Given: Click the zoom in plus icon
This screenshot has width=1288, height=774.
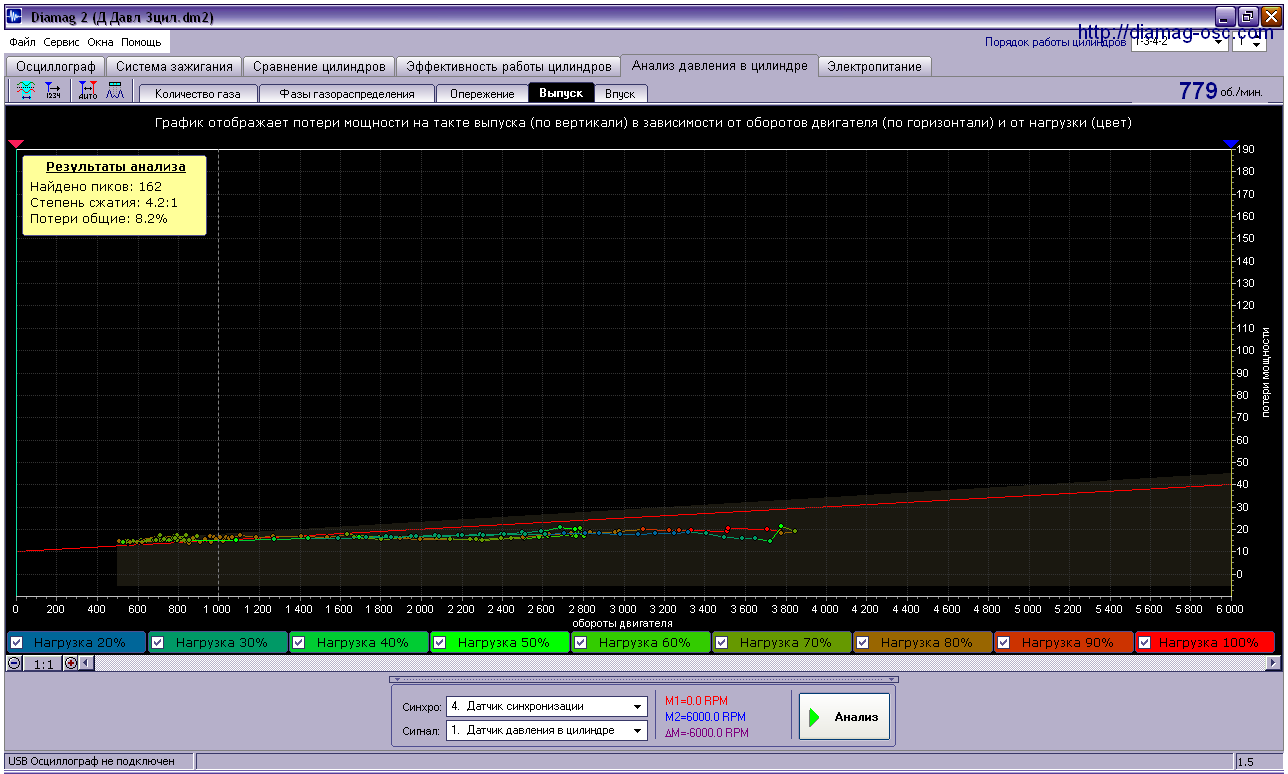Looking at the screenshot, I should (x=71, y=663).
